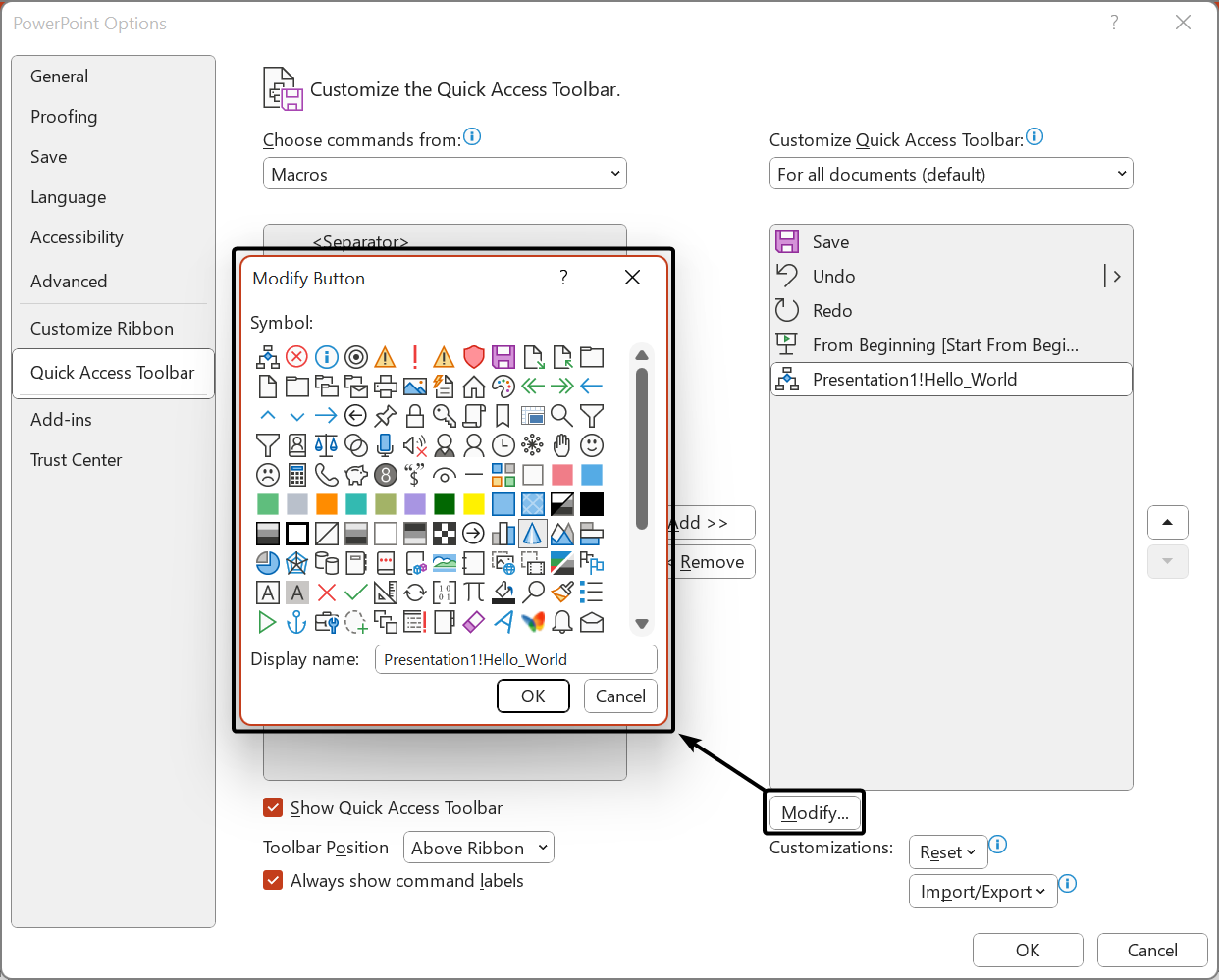Pick the yellow color square symbol
The width and height of the screenshot is (1219, 980).
pyautogui.click(x=474, y=504)
